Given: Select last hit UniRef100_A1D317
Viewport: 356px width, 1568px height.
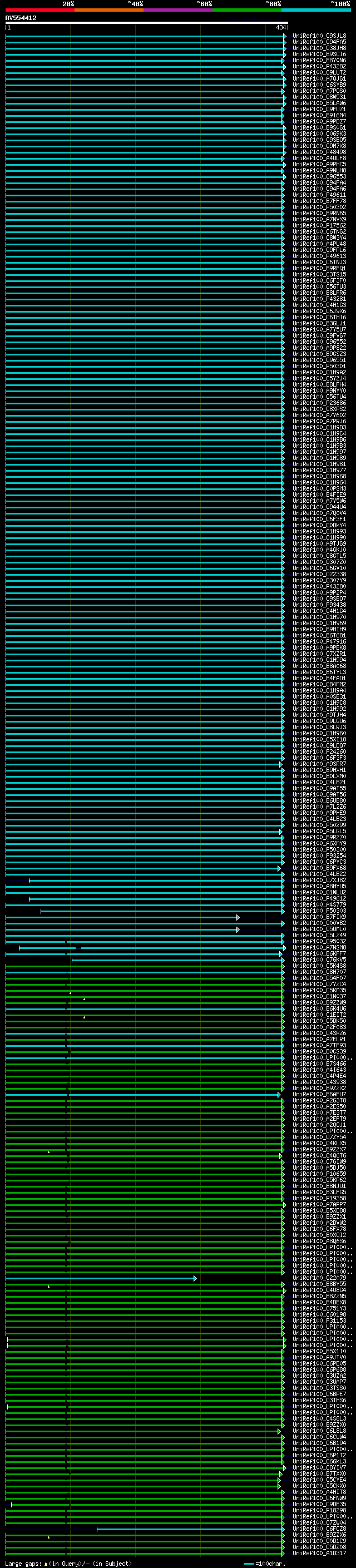Looking at the screenshot, I should coord(319,1553).
